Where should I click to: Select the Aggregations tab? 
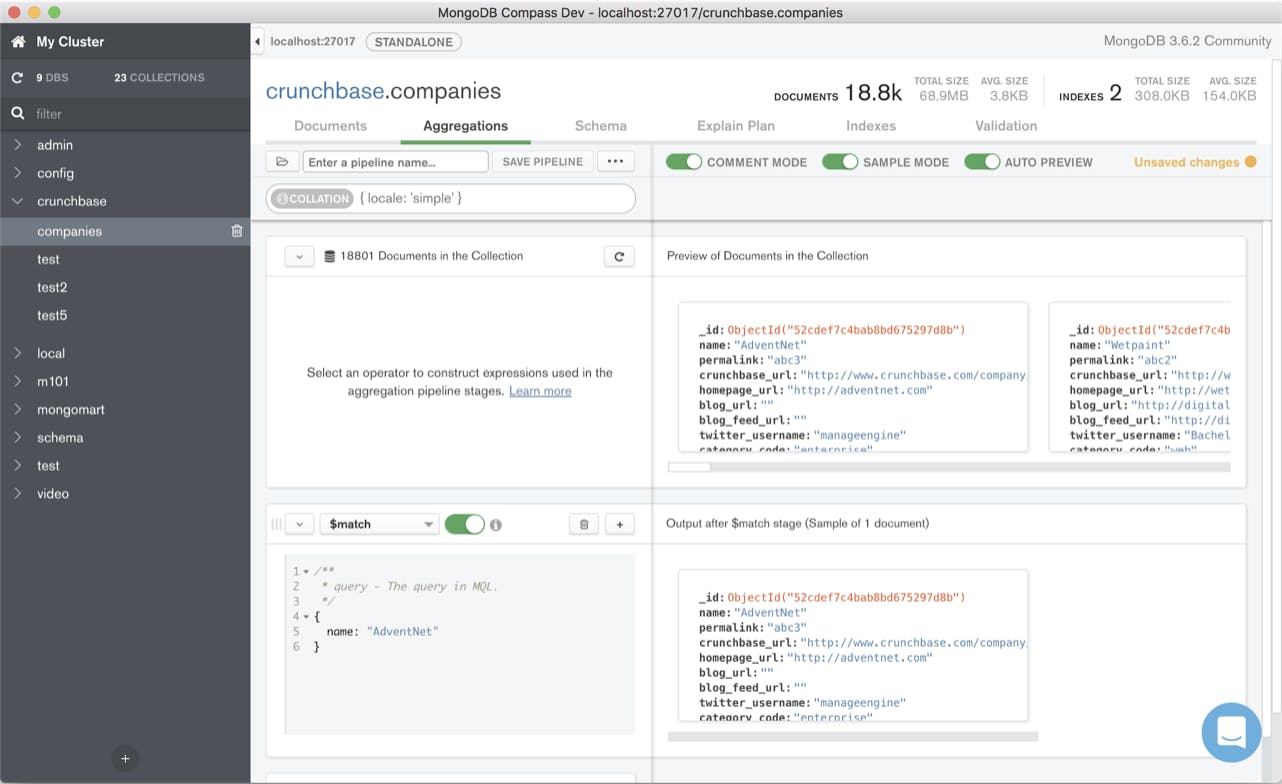point(465,126)
